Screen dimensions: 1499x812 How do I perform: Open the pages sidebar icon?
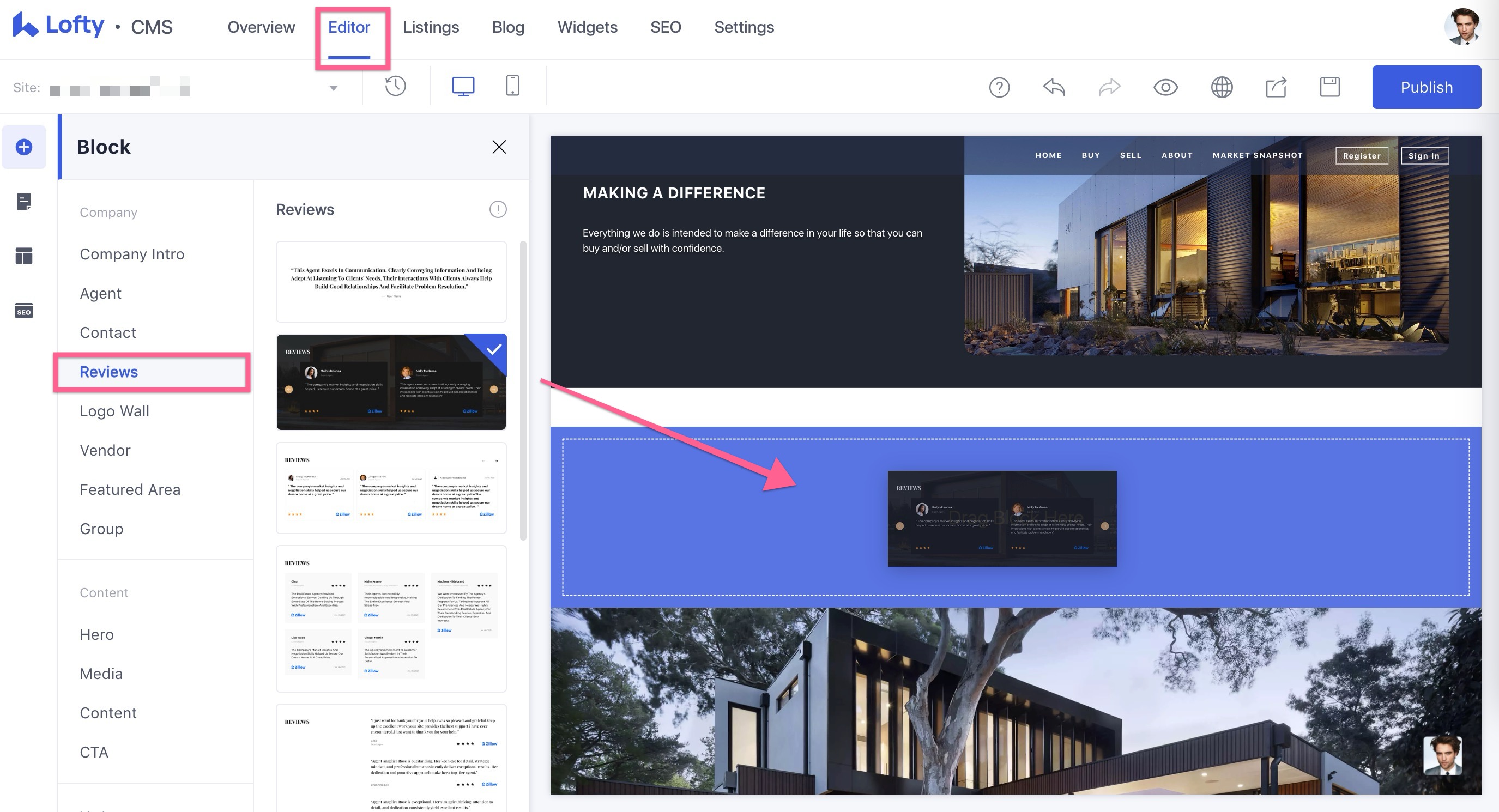point(24,202)
